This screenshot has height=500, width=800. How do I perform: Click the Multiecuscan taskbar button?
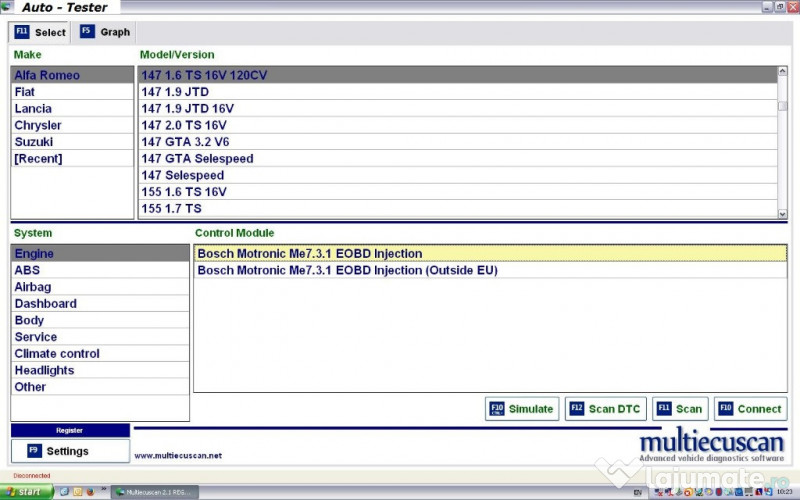[x=155, y=492]
